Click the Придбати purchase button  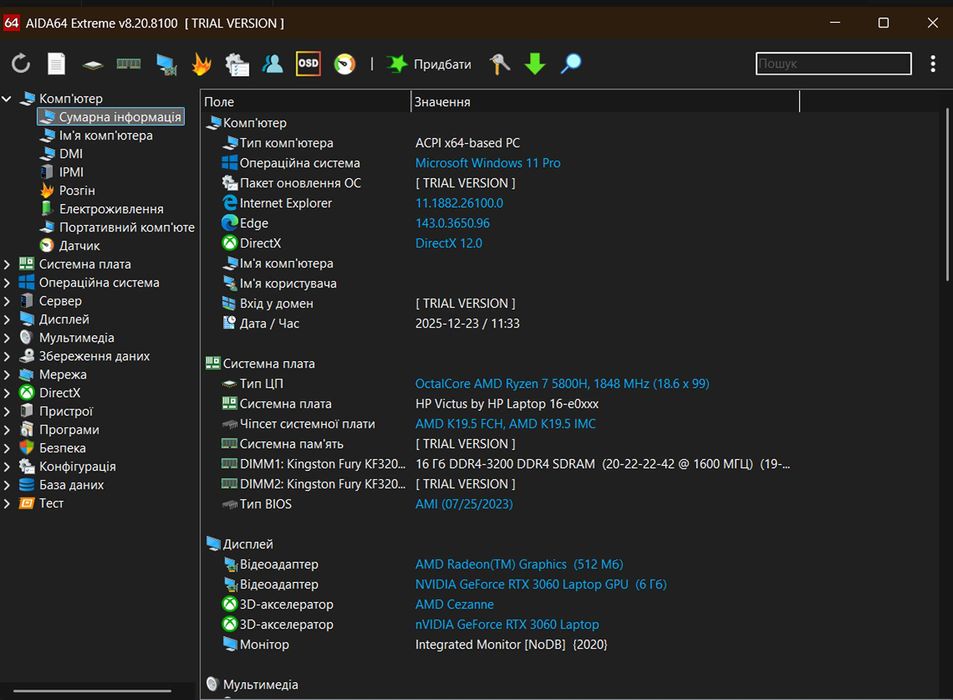pos(429,64)
